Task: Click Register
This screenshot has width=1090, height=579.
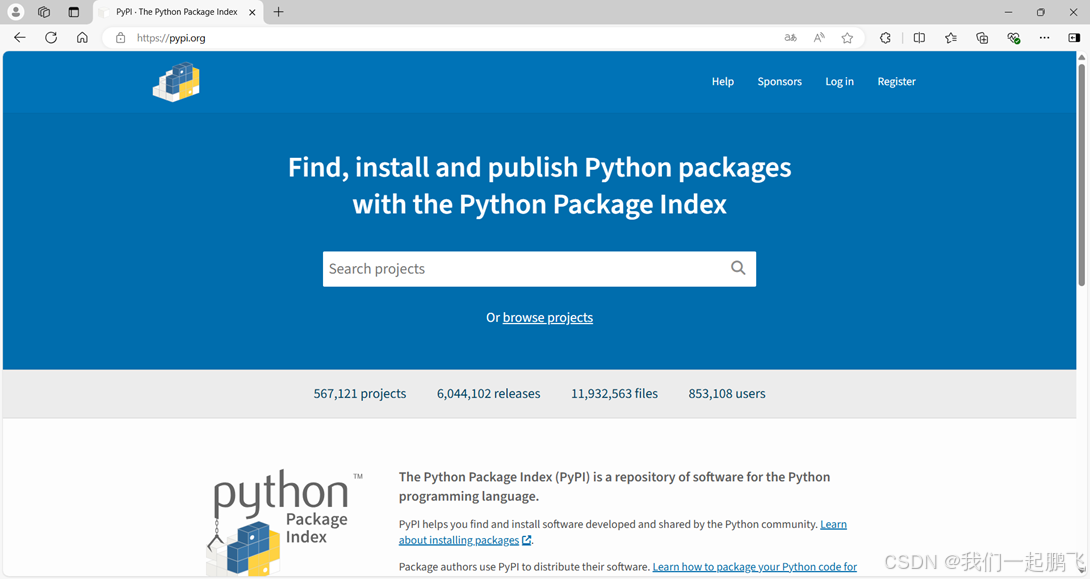Action: tap(896, 81)
